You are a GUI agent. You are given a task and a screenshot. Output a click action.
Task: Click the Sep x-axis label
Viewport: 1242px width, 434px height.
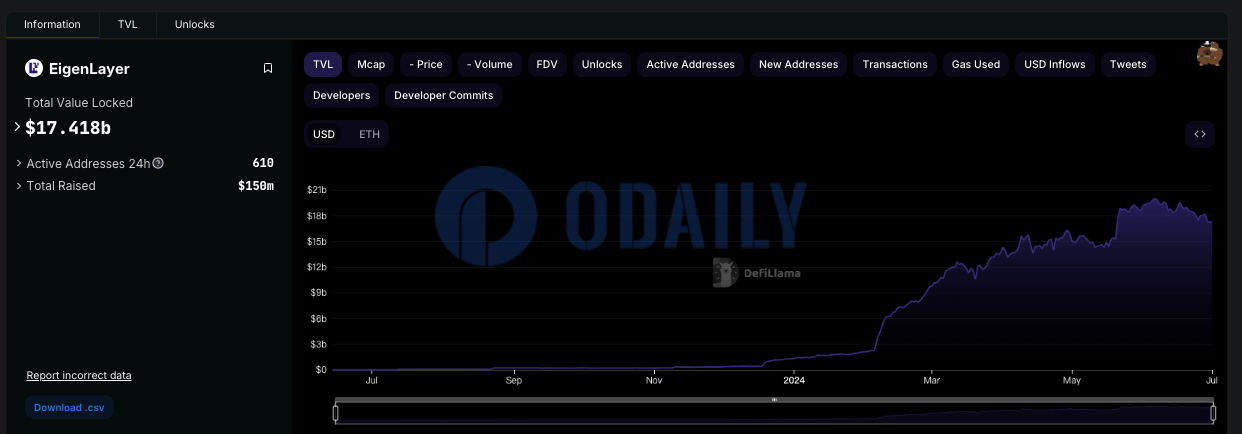coord(513,380)
